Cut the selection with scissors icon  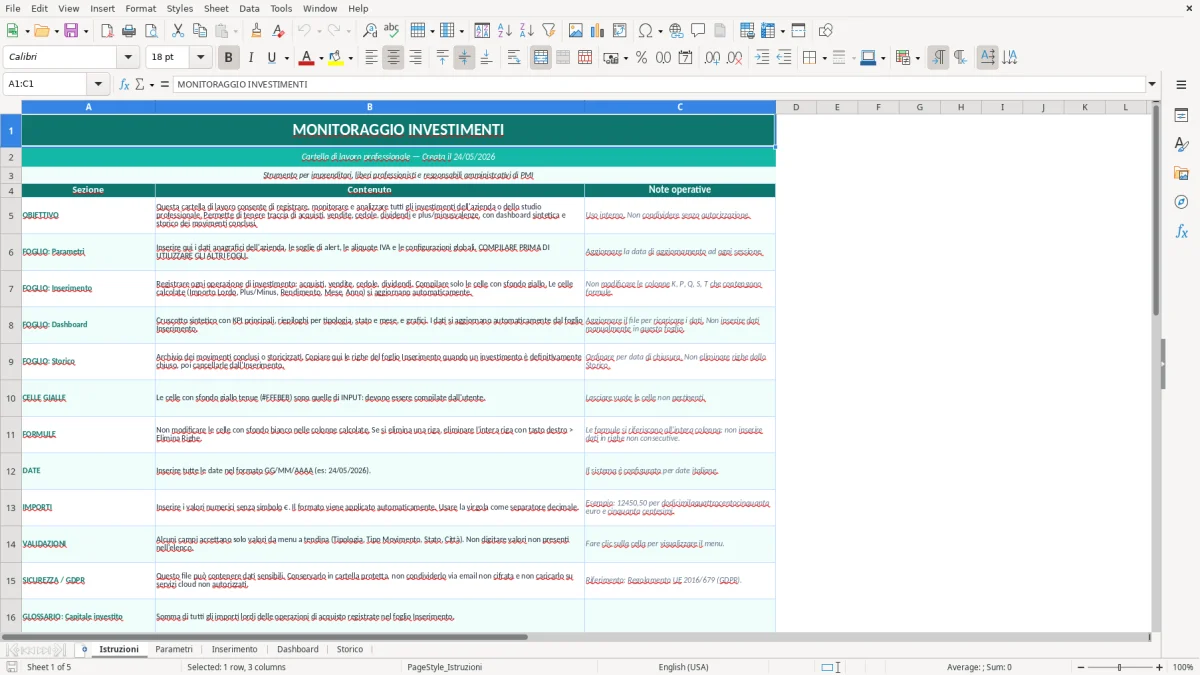pos(177,31)
